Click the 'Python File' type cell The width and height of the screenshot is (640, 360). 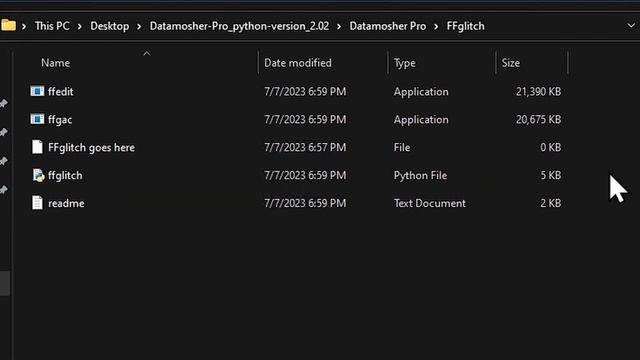420,176
